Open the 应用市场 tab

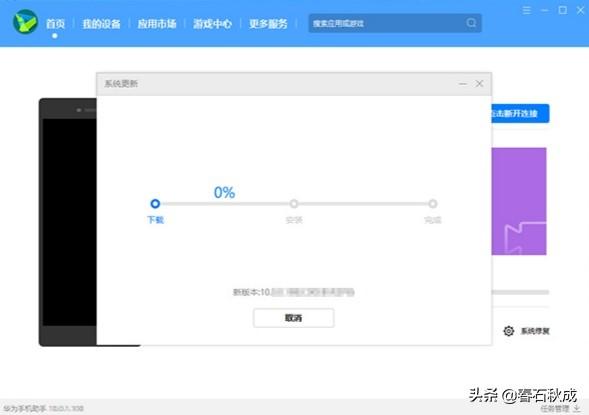coord(157,24)
